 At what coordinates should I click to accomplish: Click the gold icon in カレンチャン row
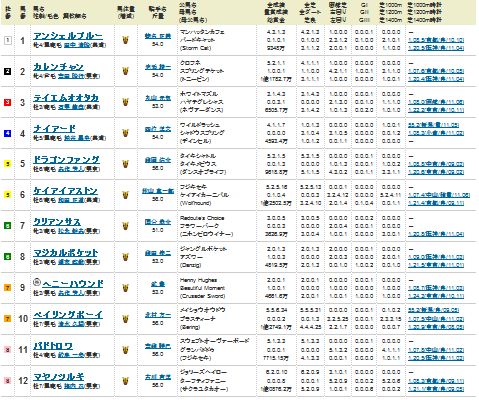125,71
